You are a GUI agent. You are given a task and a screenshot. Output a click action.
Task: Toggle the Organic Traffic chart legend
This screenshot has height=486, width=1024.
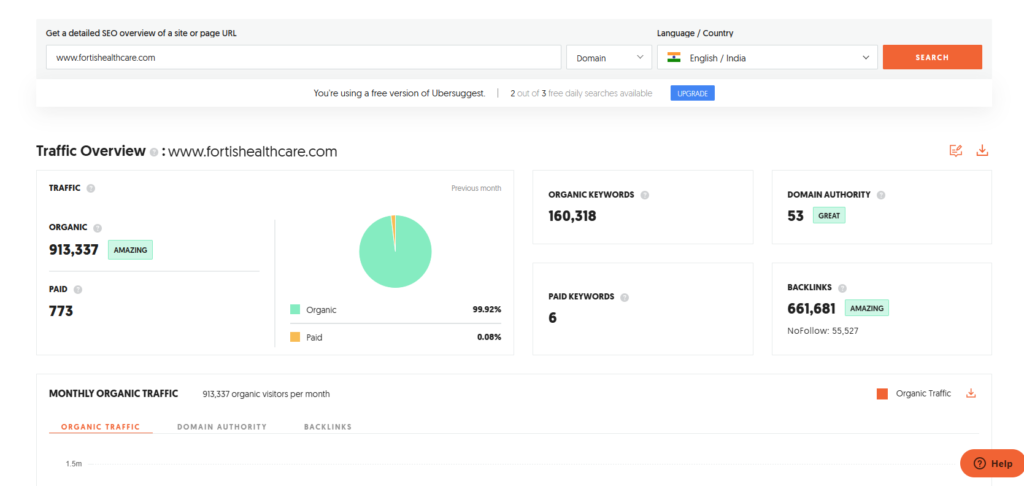(x=913, y=394)
